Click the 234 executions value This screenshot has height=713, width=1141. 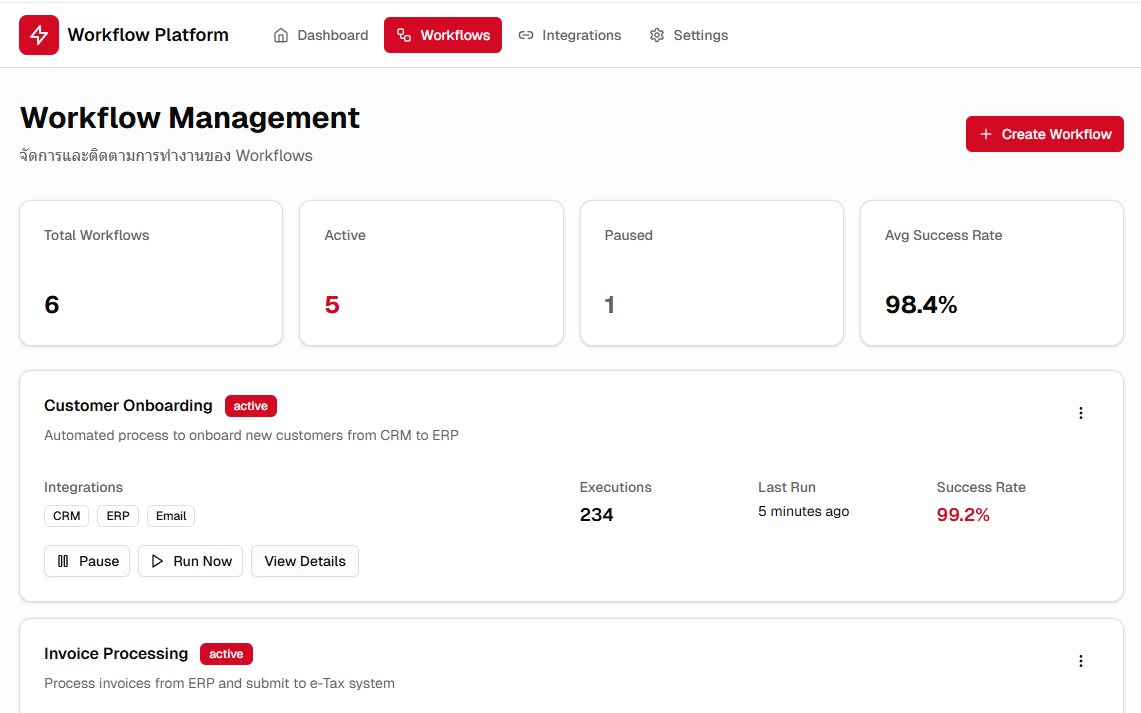597,514
